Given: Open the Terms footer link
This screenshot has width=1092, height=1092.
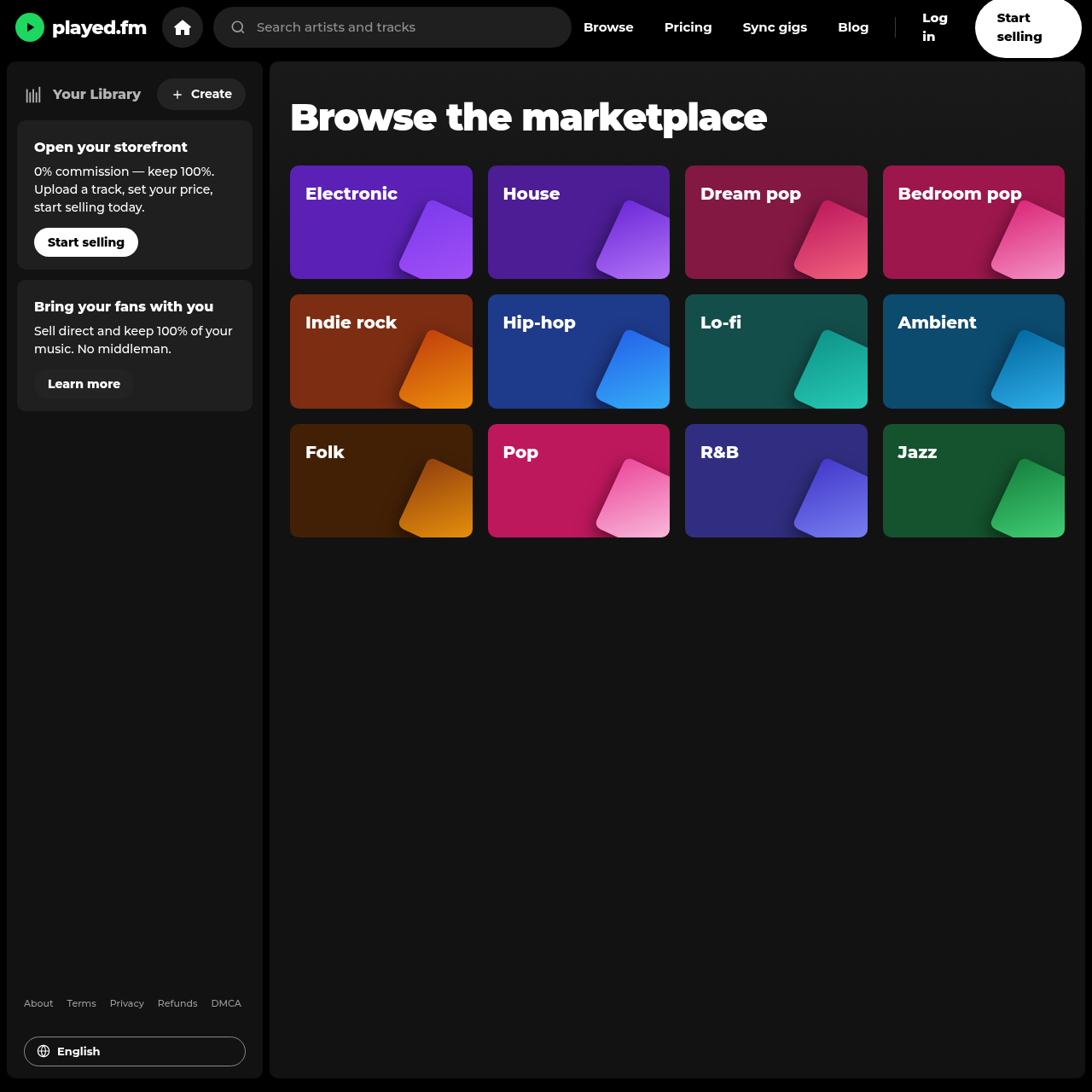Looking at the screenshot, I should [x=82, y=1003].
